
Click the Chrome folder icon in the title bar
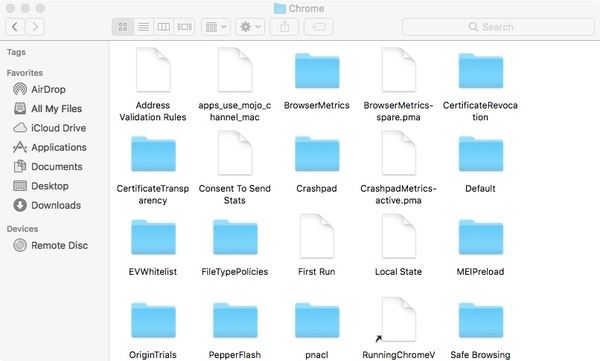280,8
